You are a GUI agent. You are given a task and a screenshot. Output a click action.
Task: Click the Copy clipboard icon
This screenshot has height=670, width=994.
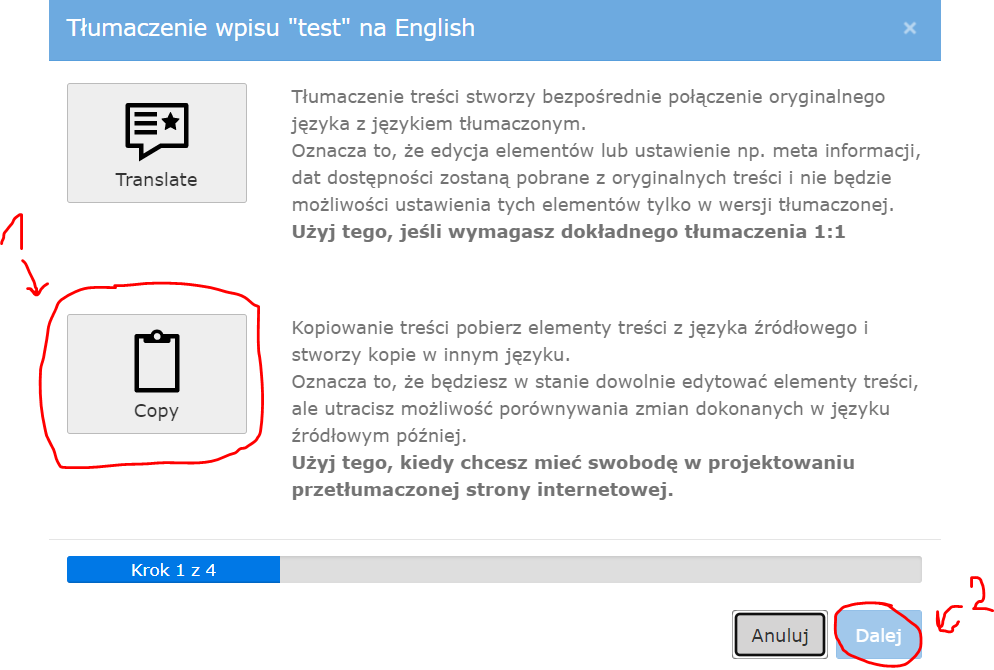coord(156,362)
